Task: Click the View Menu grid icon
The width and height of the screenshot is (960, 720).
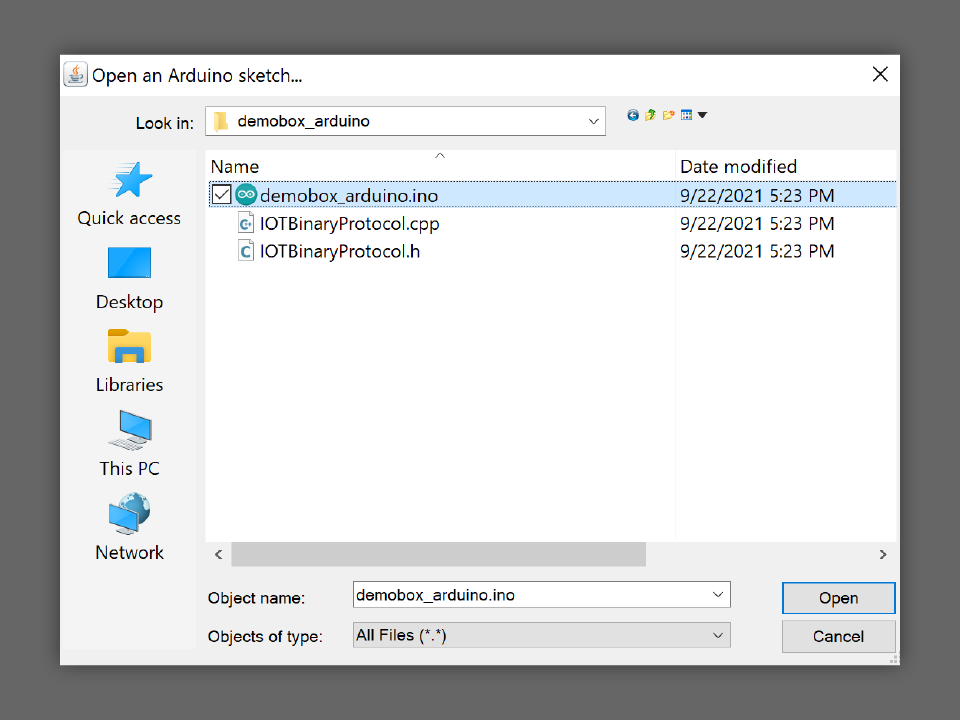Action: (x=688, y=115)
